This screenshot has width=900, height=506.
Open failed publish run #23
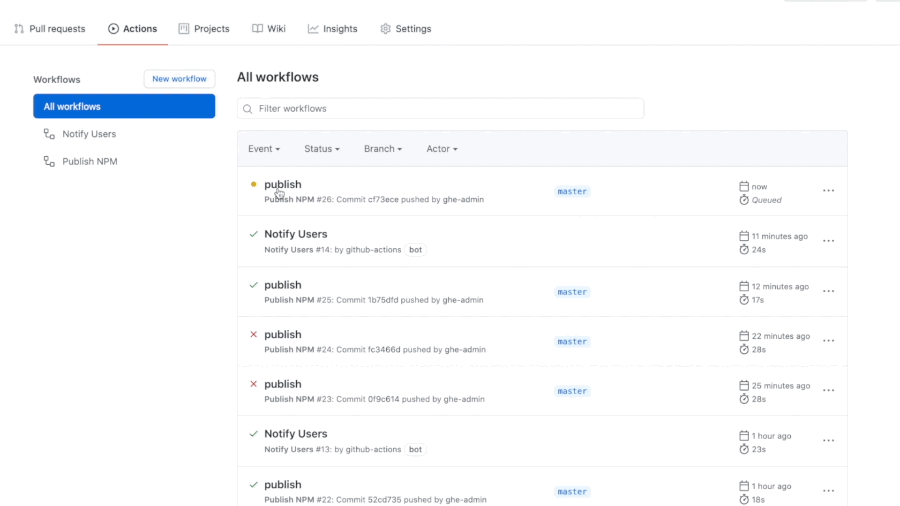282,384
